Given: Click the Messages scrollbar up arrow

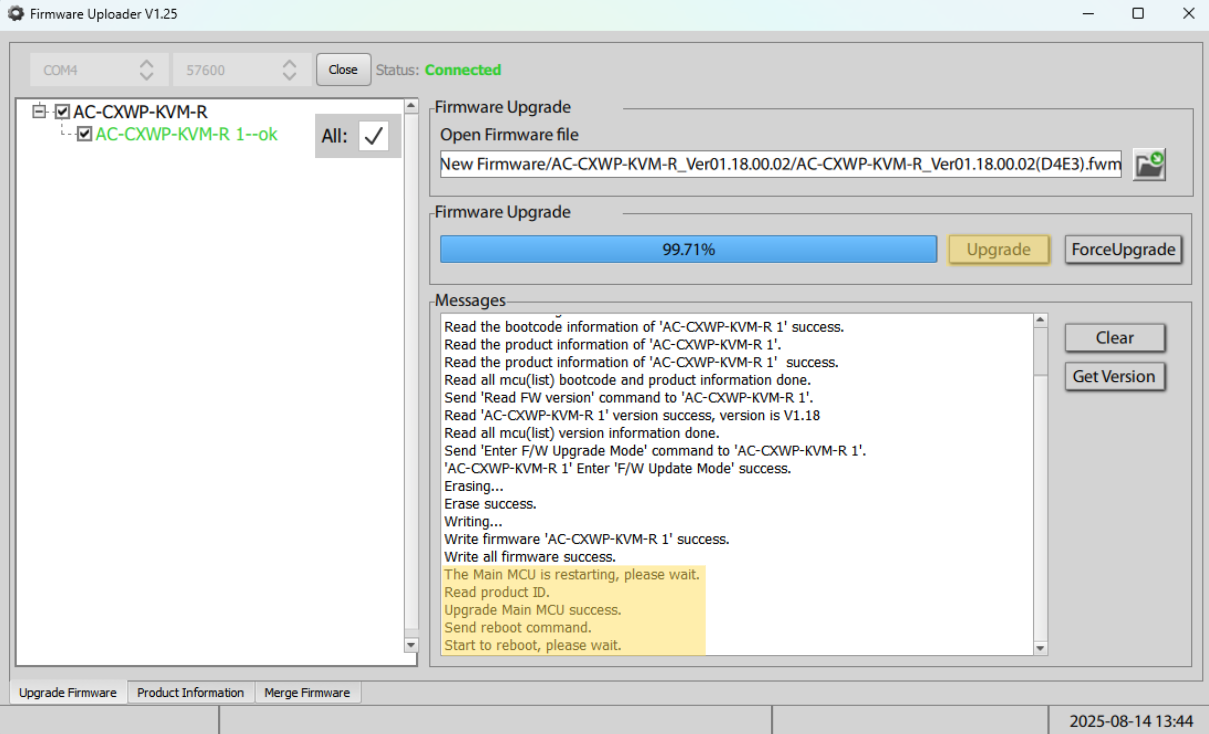Looking at the screenshot, I should (x=1040, y=321).
